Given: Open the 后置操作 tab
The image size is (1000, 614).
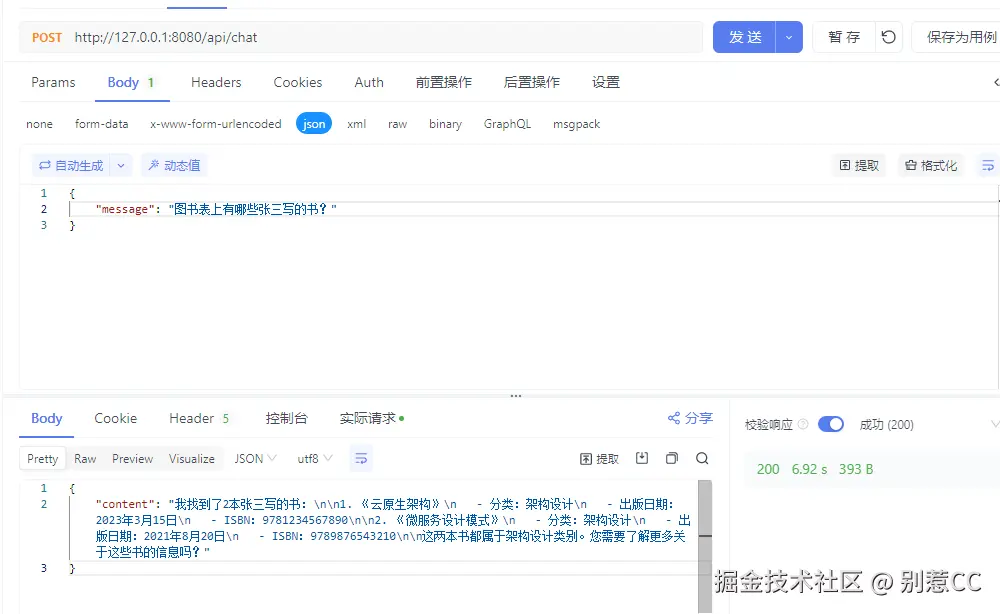Looking at the screenshot, I should click(x=531, y=82).
